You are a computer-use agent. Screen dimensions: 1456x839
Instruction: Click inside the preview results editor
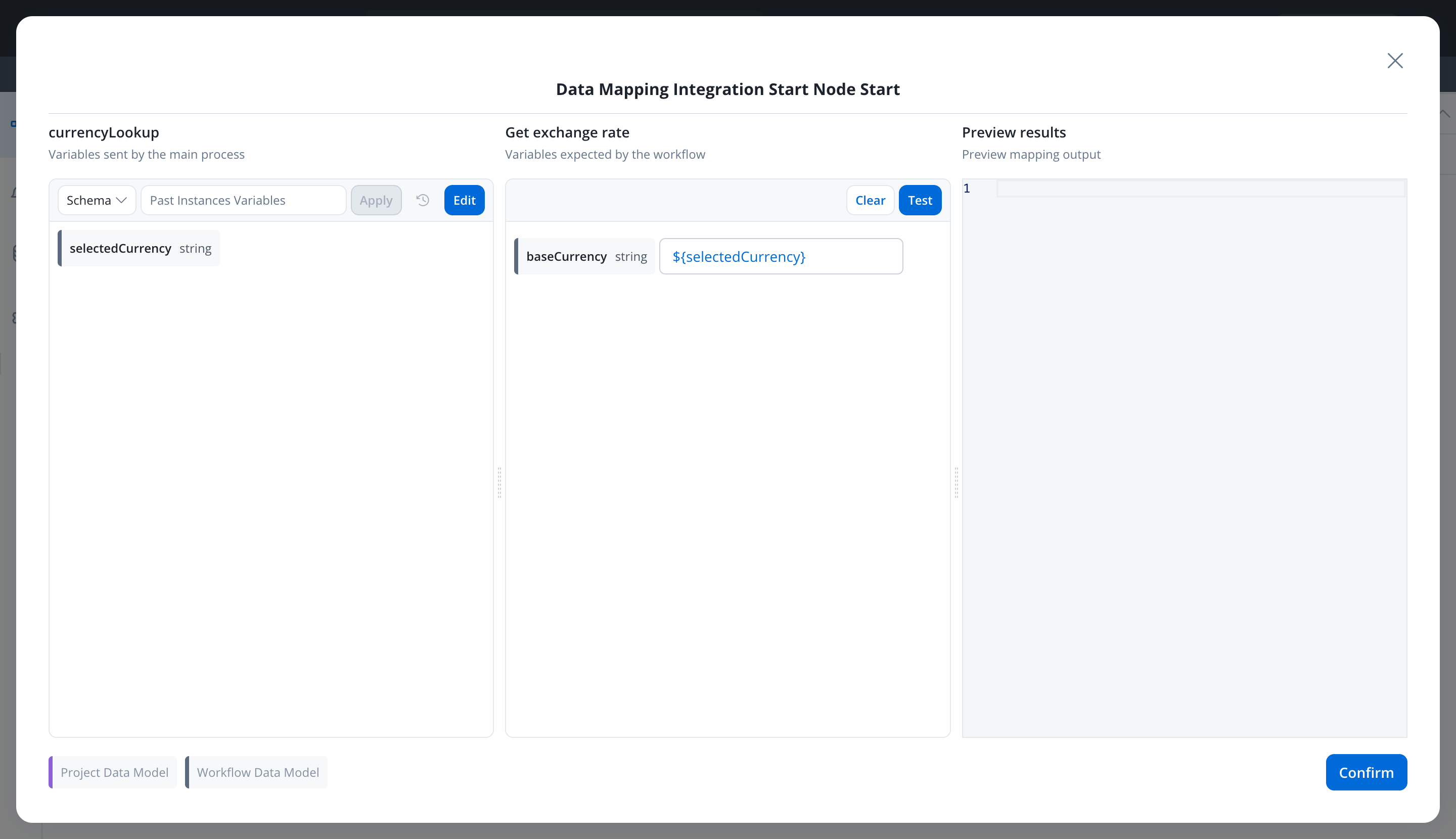(1184, 458)
